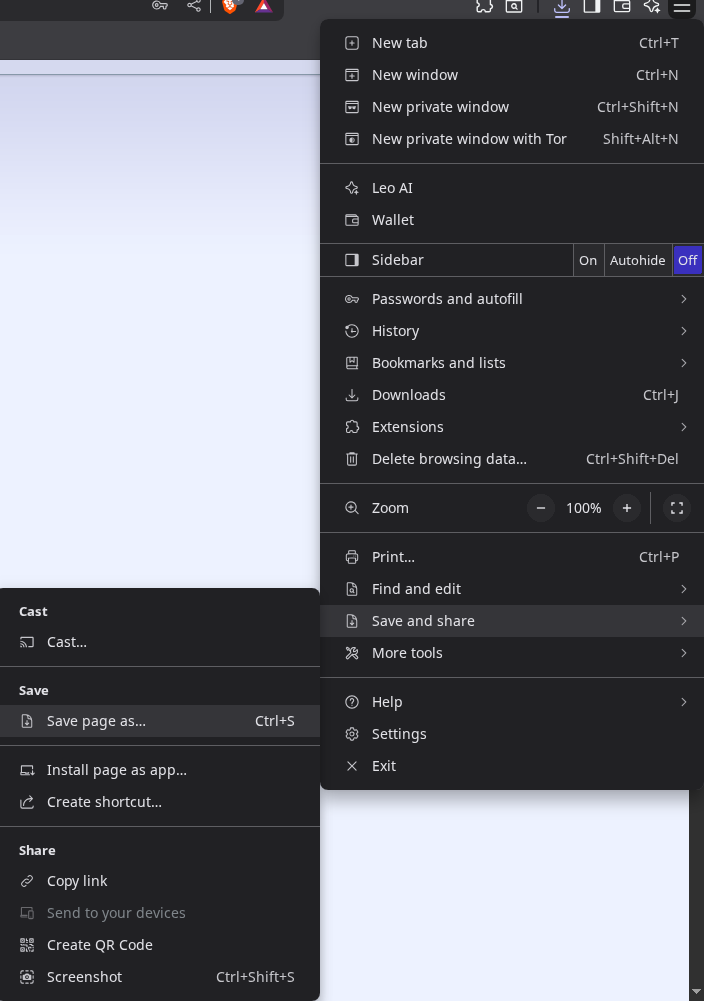Click the Brave Shields lion icon
Screen dimensions: 704x1001
[230, 6]
